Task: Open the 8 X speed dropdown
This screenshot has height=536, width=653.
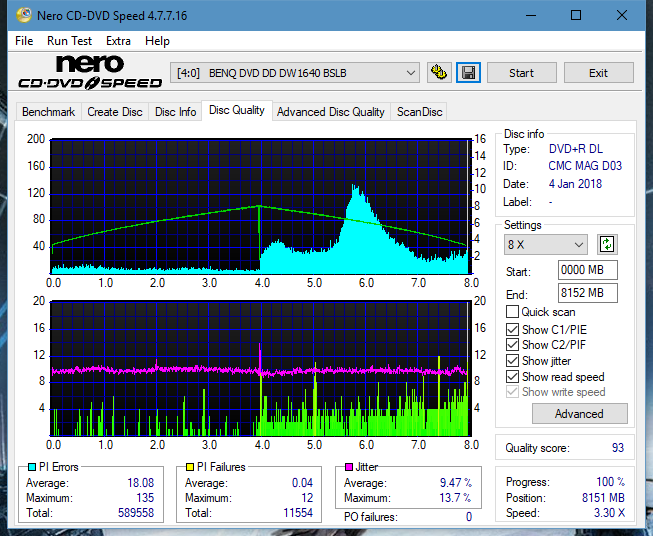Action: [546, 244]
